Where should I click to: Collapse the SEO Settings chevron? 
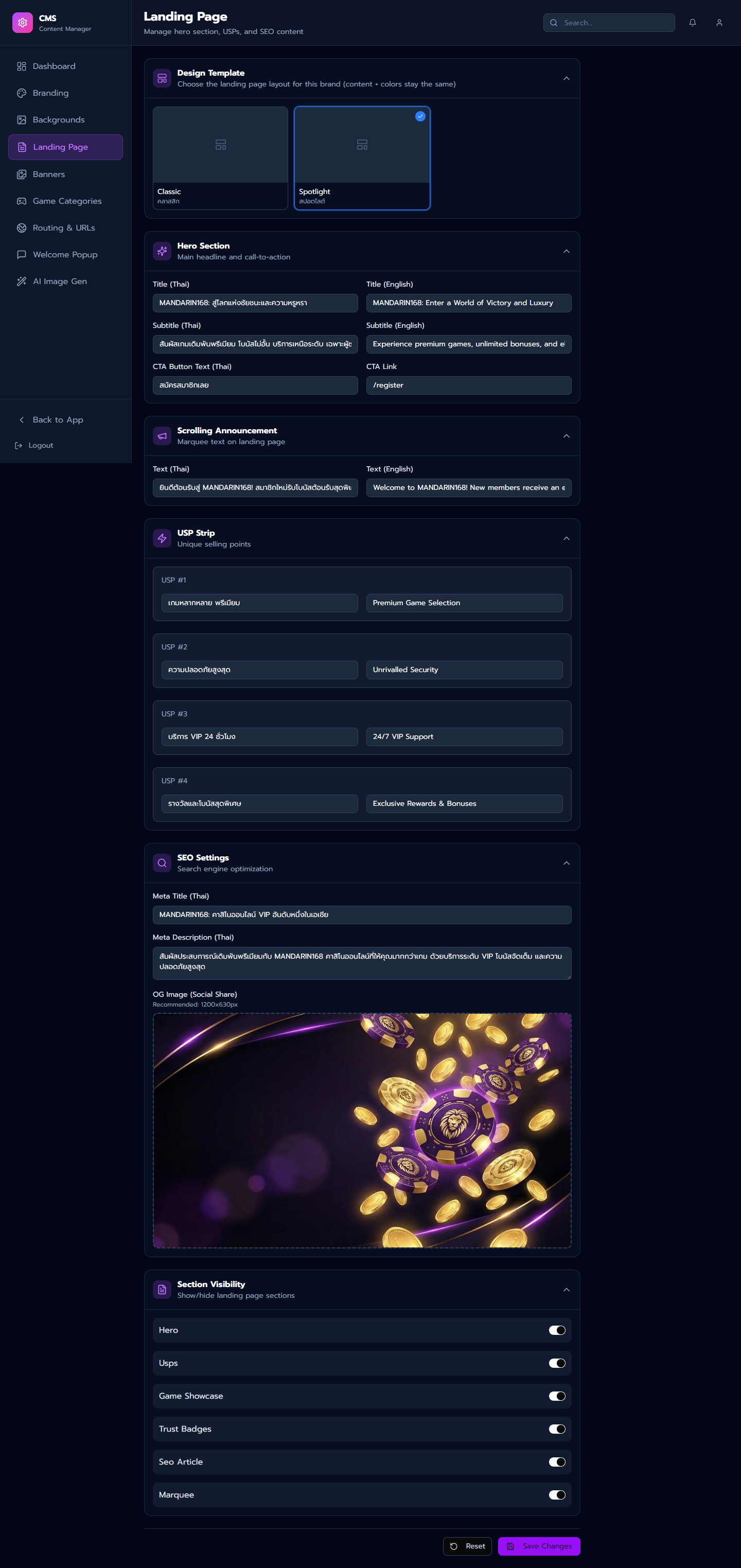point(566,863)
